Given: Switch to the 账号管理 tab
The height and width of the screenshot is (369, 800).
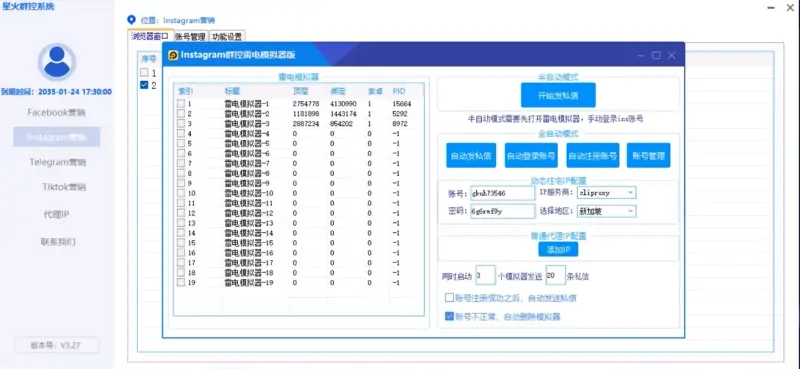Looking at the screenshot, I should click(190, 36).
